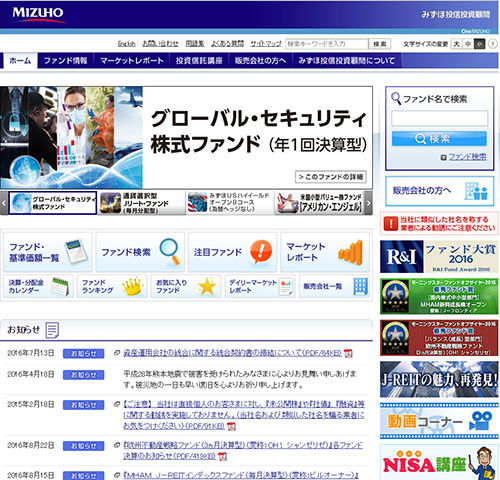500x480 pixels.
Task: Show next fund in carousel
Action: pos(368,203)
